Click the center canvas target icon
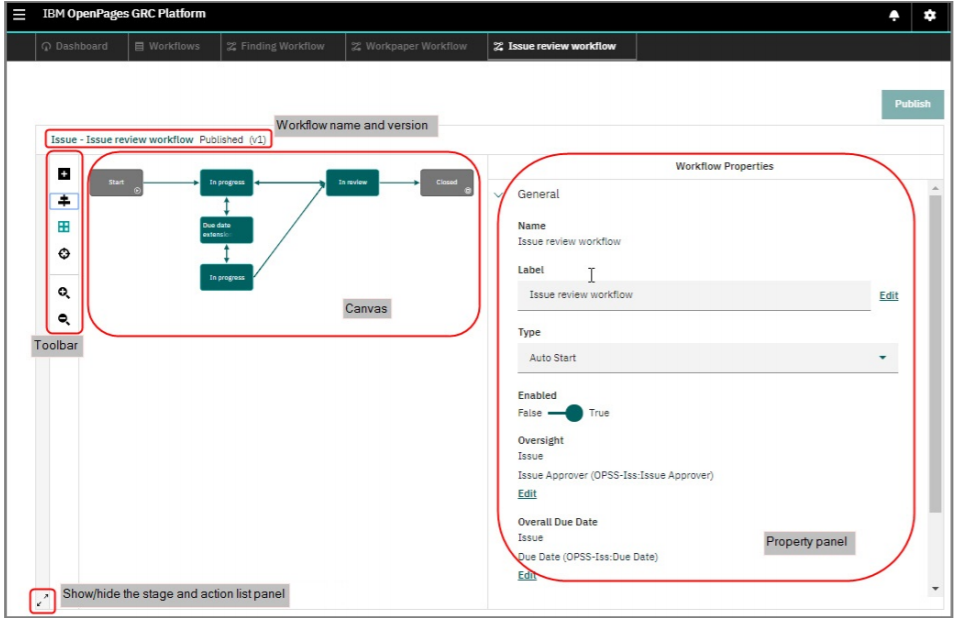The height and width of the screenshot is (618, 959). pyautogui.click(x=64, y=253)
